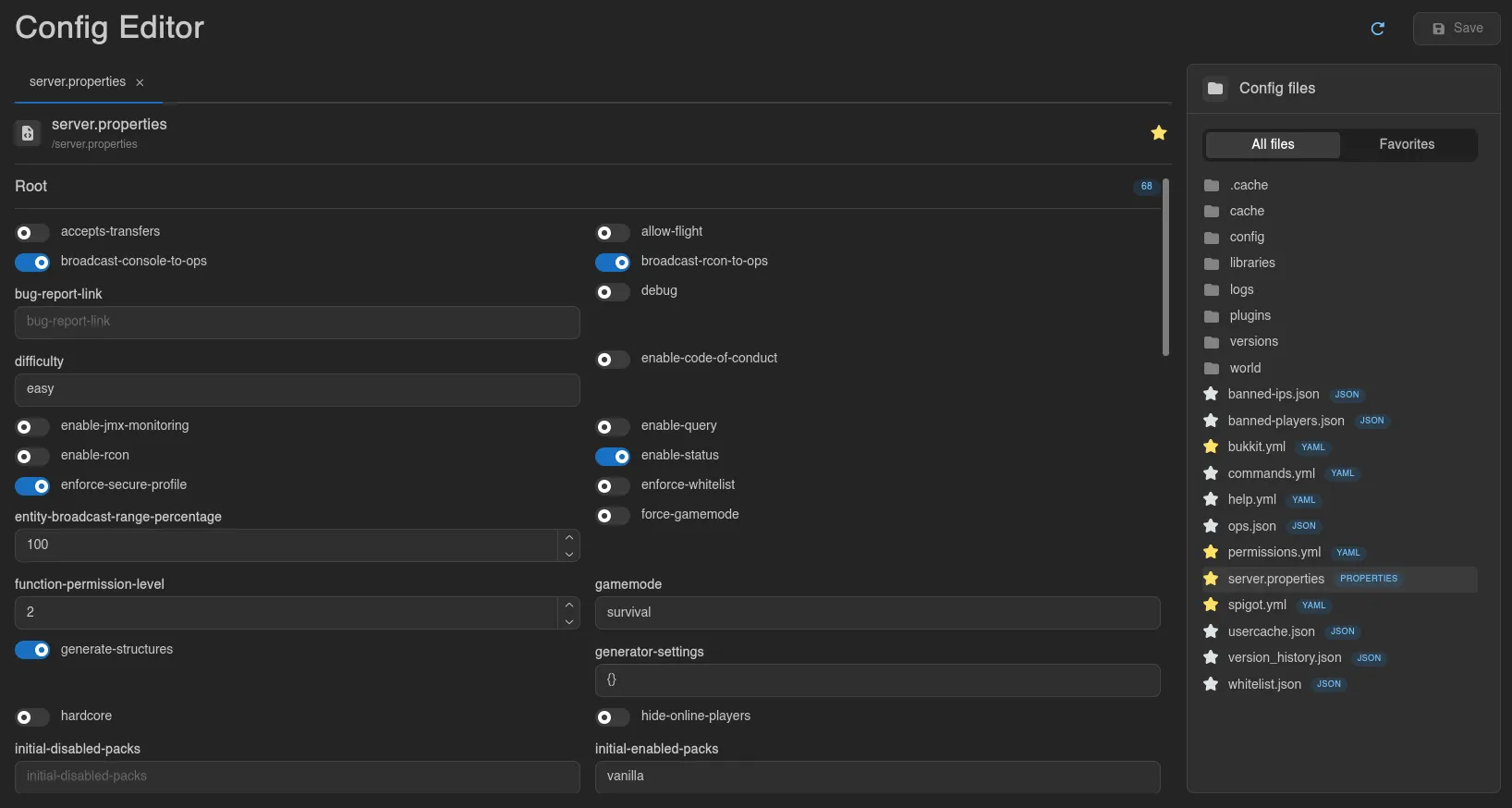Turn on enable-rcon
Image resolution: width=1512 pixels, height=808 pixels.
point(32,457)
